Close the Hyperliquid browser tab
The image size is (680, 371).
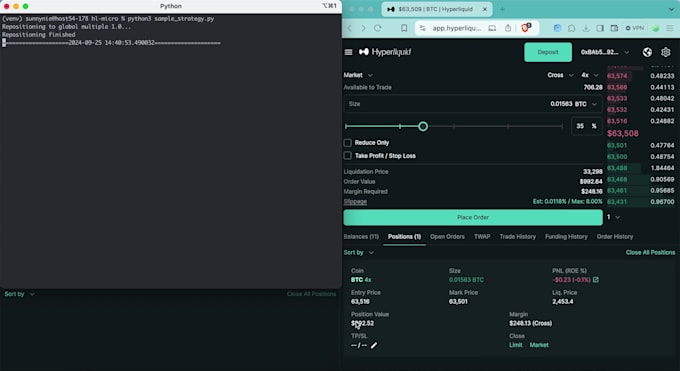pyautogui.click(x=485, y=9)
